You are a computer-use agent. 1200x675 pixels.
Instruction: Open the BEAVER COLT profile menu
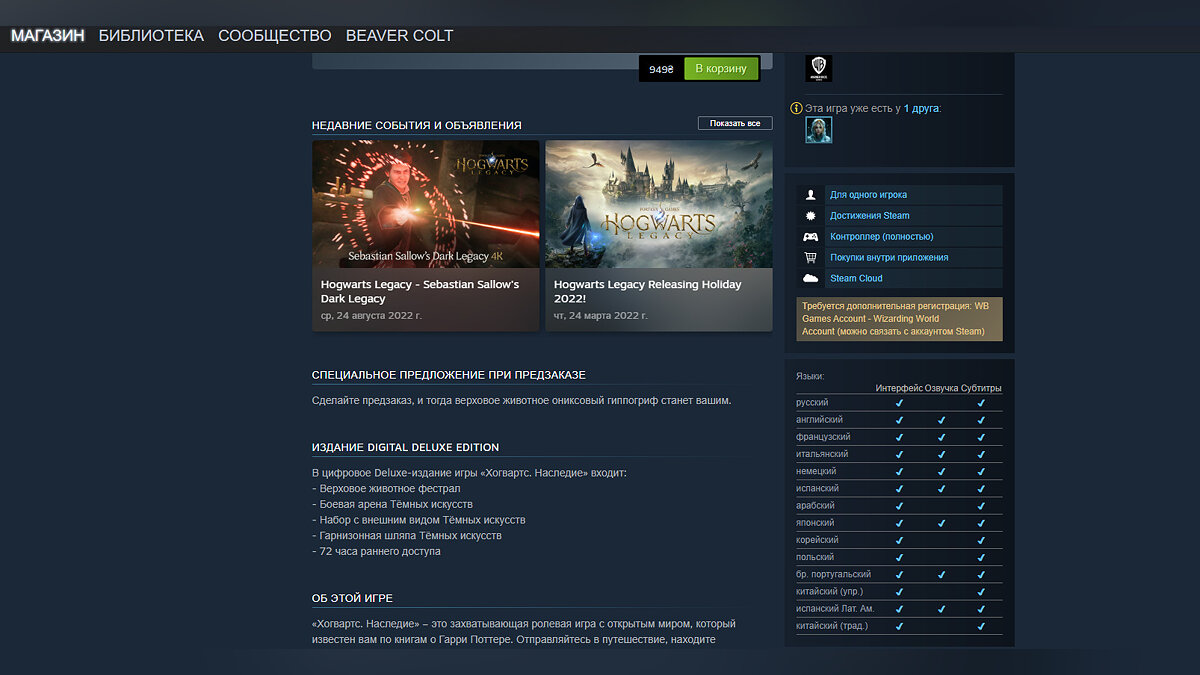pos(399,36)
